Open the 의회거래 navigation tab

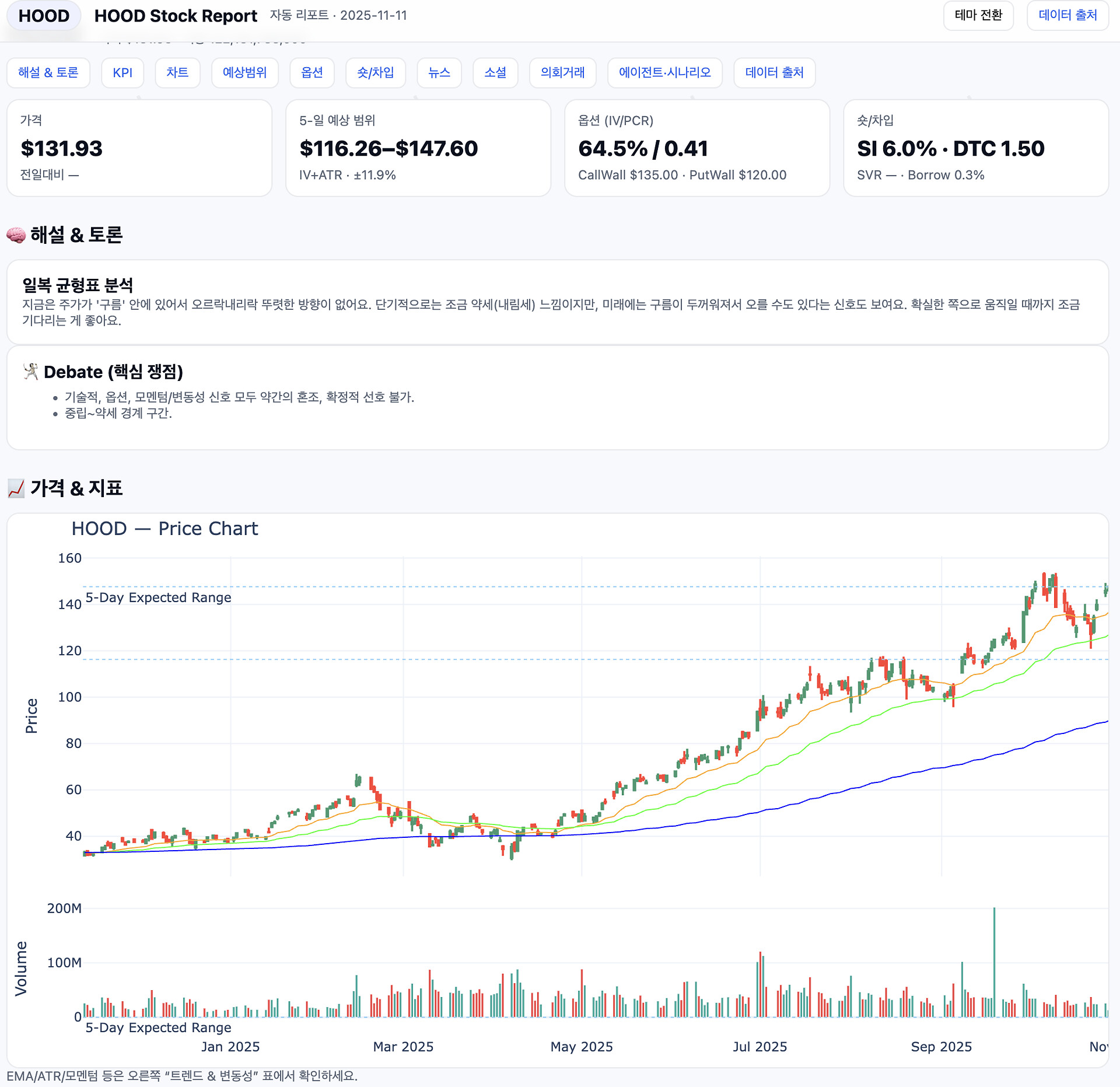click(x=562, y=72)
